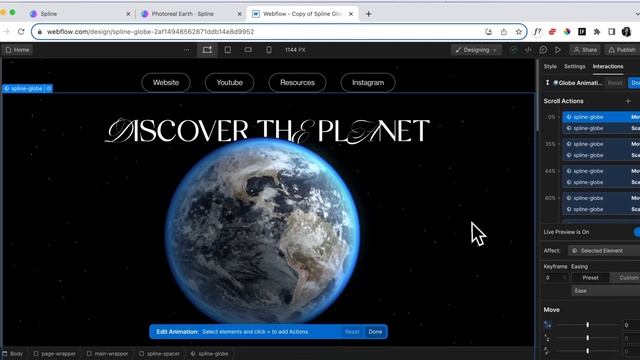
Task: Click the red stacked extension icon
Action: (552, 31)
